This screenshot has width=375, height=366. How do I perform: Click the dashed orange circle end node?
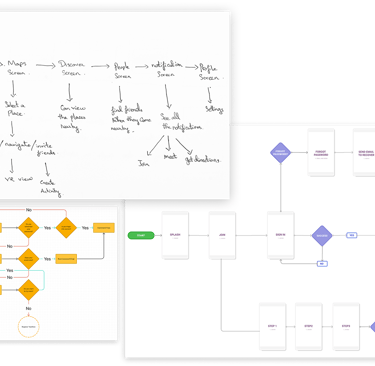(x=29, y=327)
